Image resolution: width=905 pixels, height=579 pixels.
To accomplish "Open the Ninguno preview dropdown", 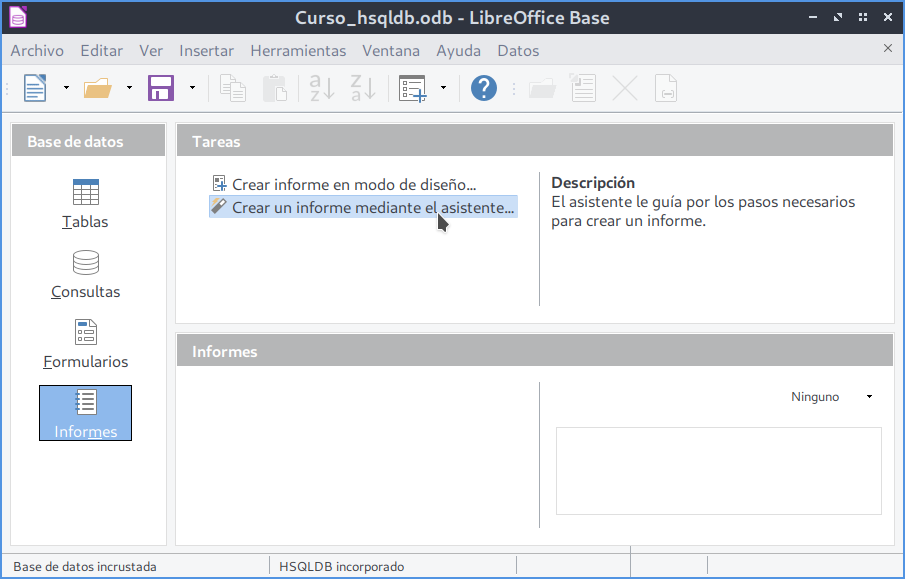I will coord(832,397).
